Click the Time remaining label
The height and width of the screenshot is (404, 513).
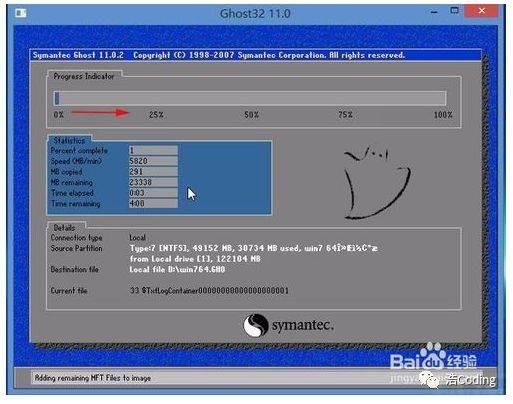click(x=76, y=204)
